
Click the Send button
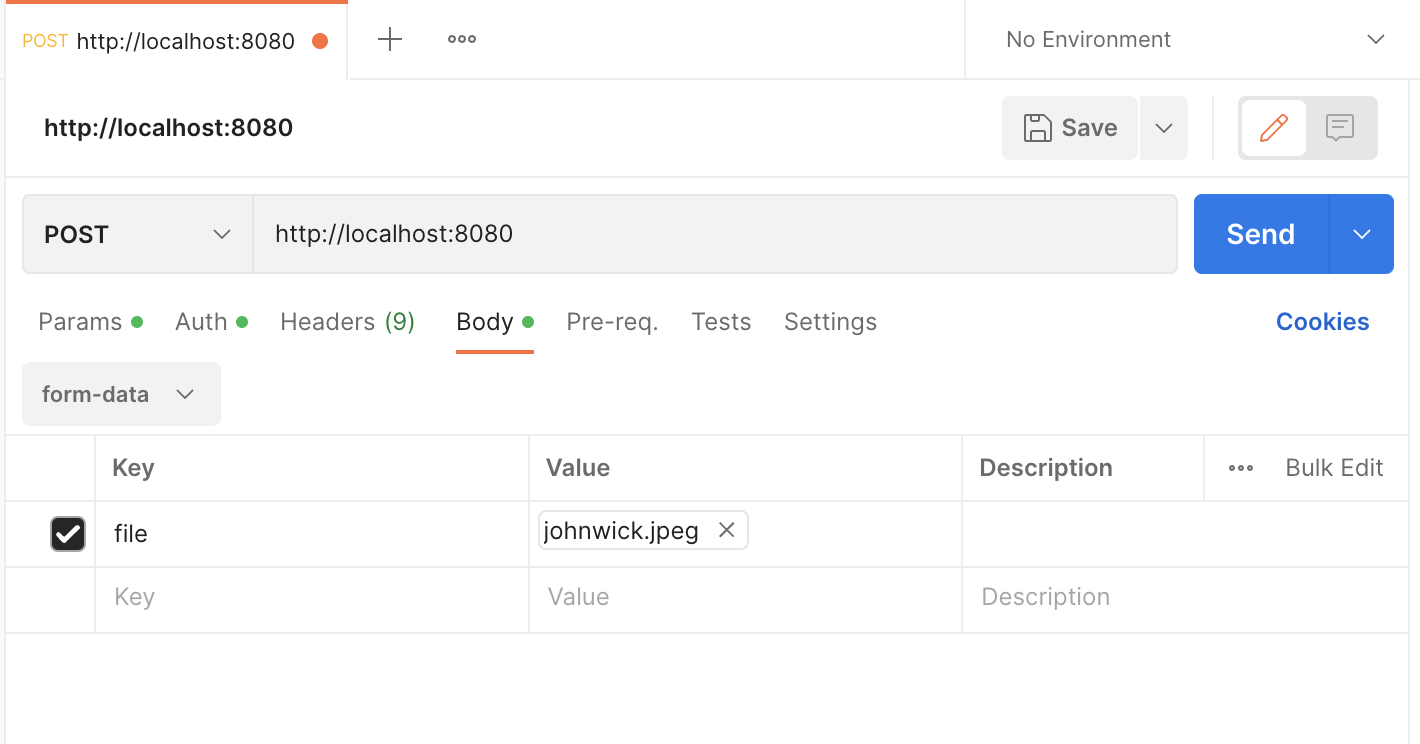coord(1259,234)
